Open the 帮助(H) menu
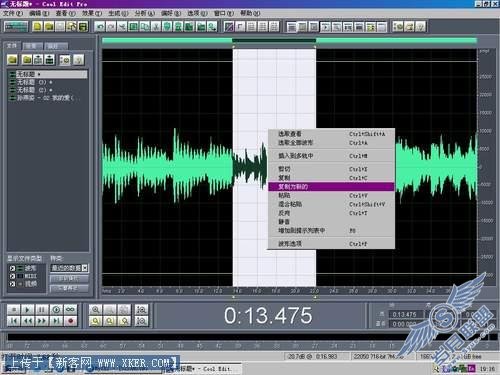Screen dimensions: 500x375 coord(250,13)
